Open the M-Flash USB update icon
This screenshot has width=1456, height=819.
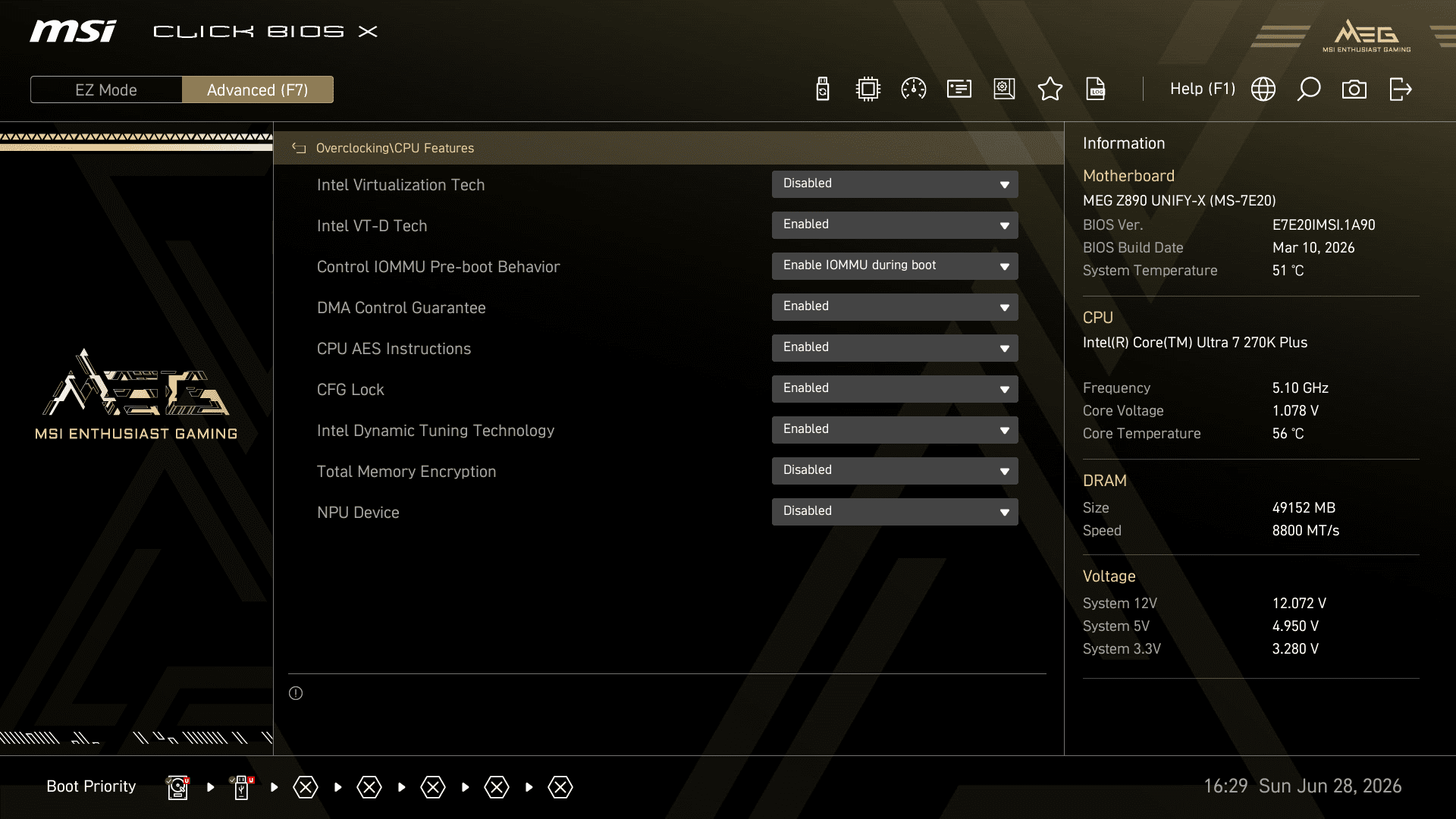point(823,89)
